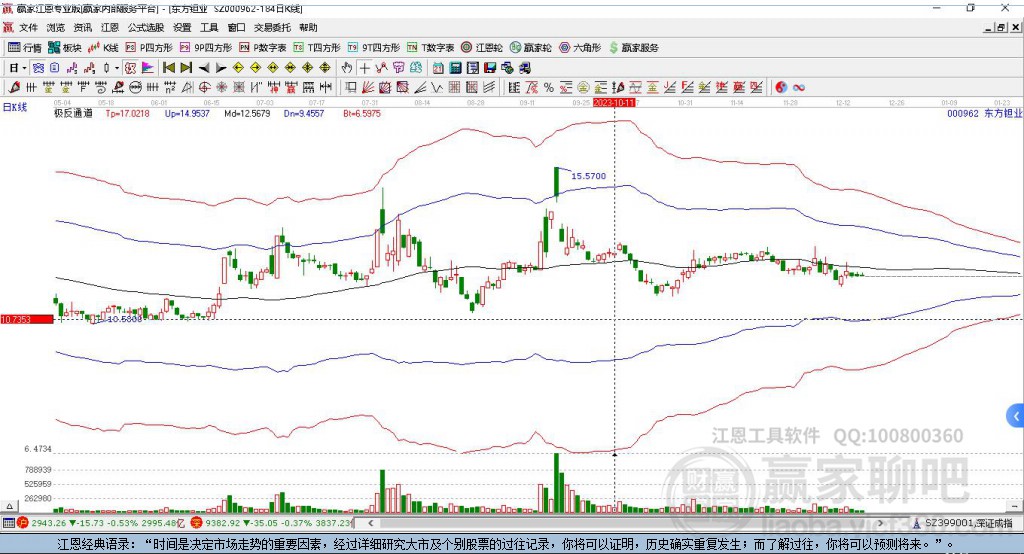
Task: Click the Up=14.9537 value
Action: click(187, 113)
